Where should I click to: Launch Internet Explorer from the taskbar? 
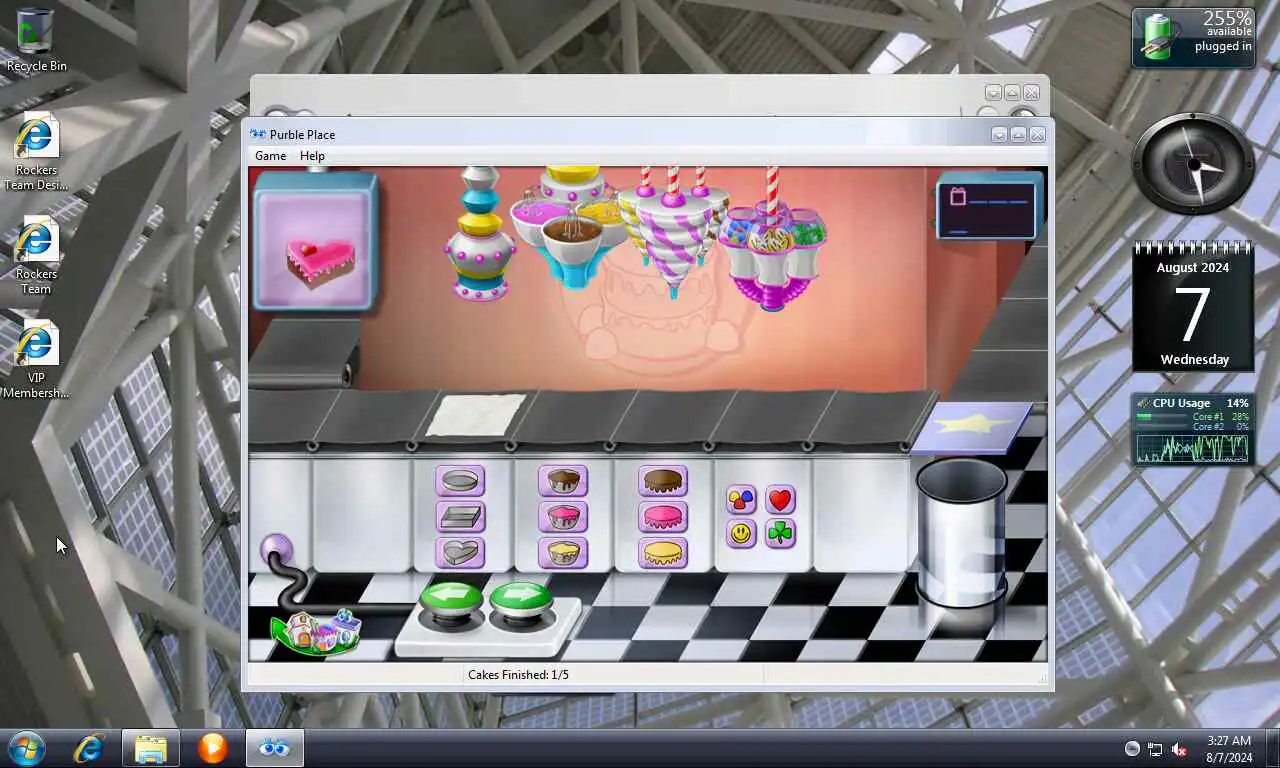[x=89, y=748]
